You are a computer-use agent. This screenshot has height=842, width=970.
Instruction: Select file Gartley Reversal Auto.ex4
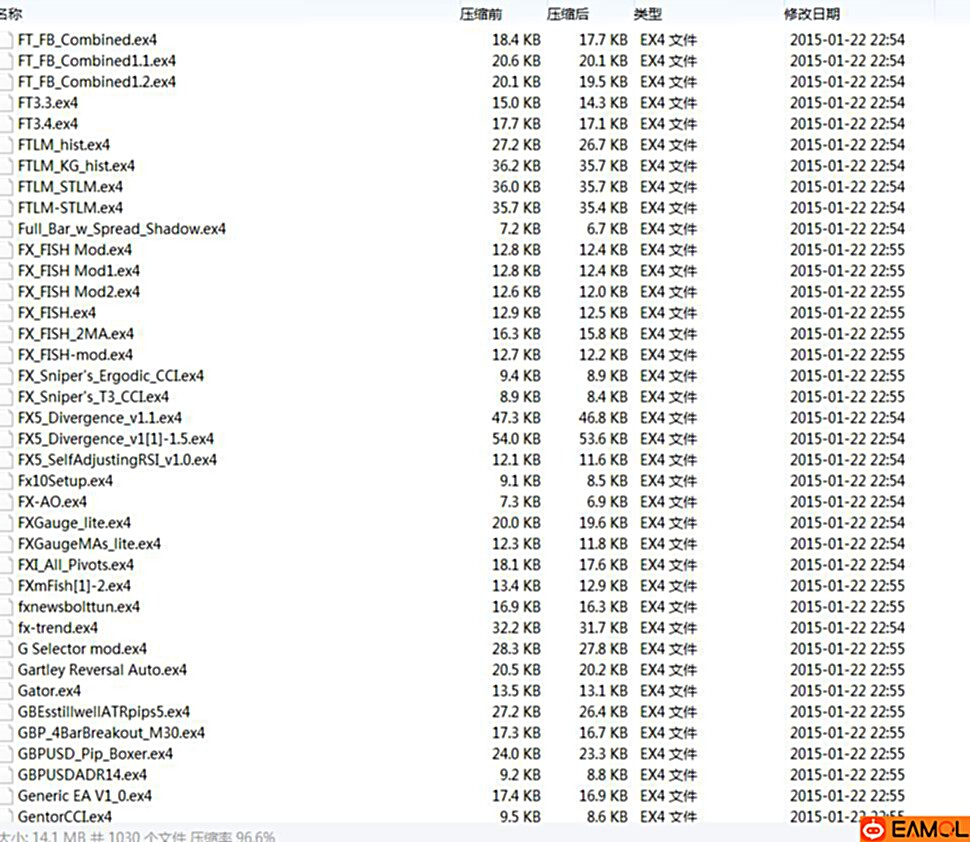102,671
